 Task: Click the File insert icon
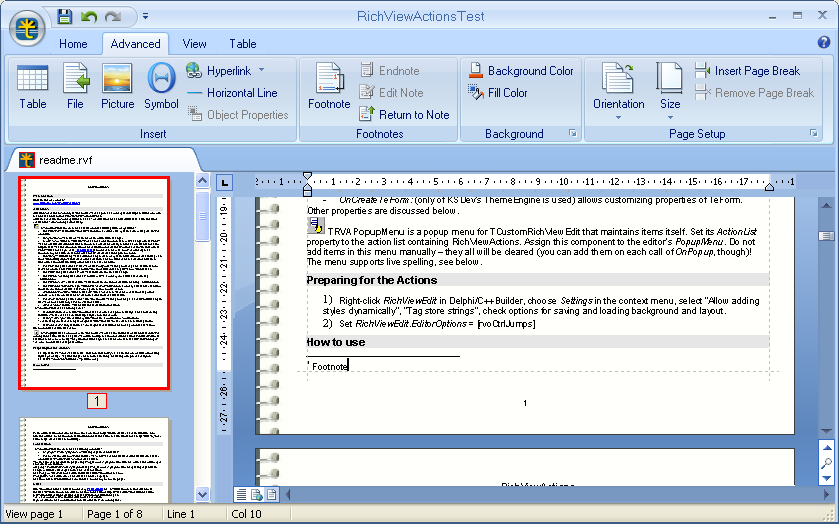click(x=75, y=86)
